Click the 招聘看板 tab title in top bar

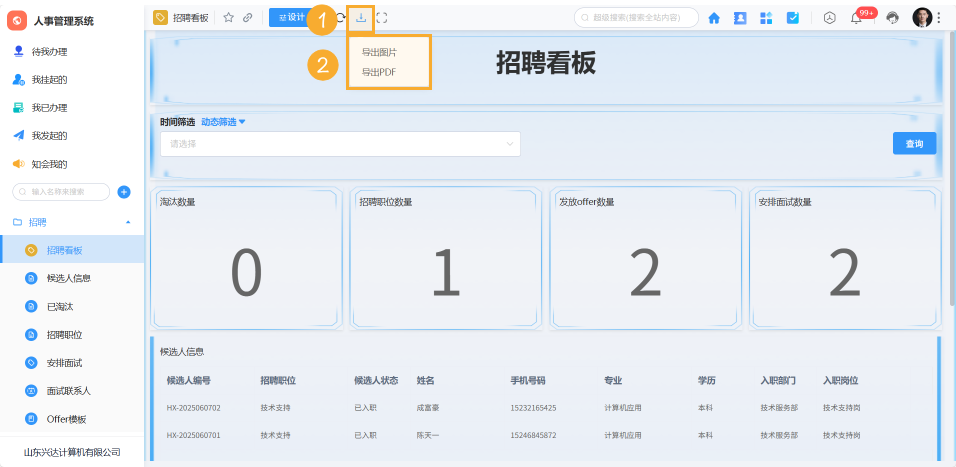click(191, 18)
